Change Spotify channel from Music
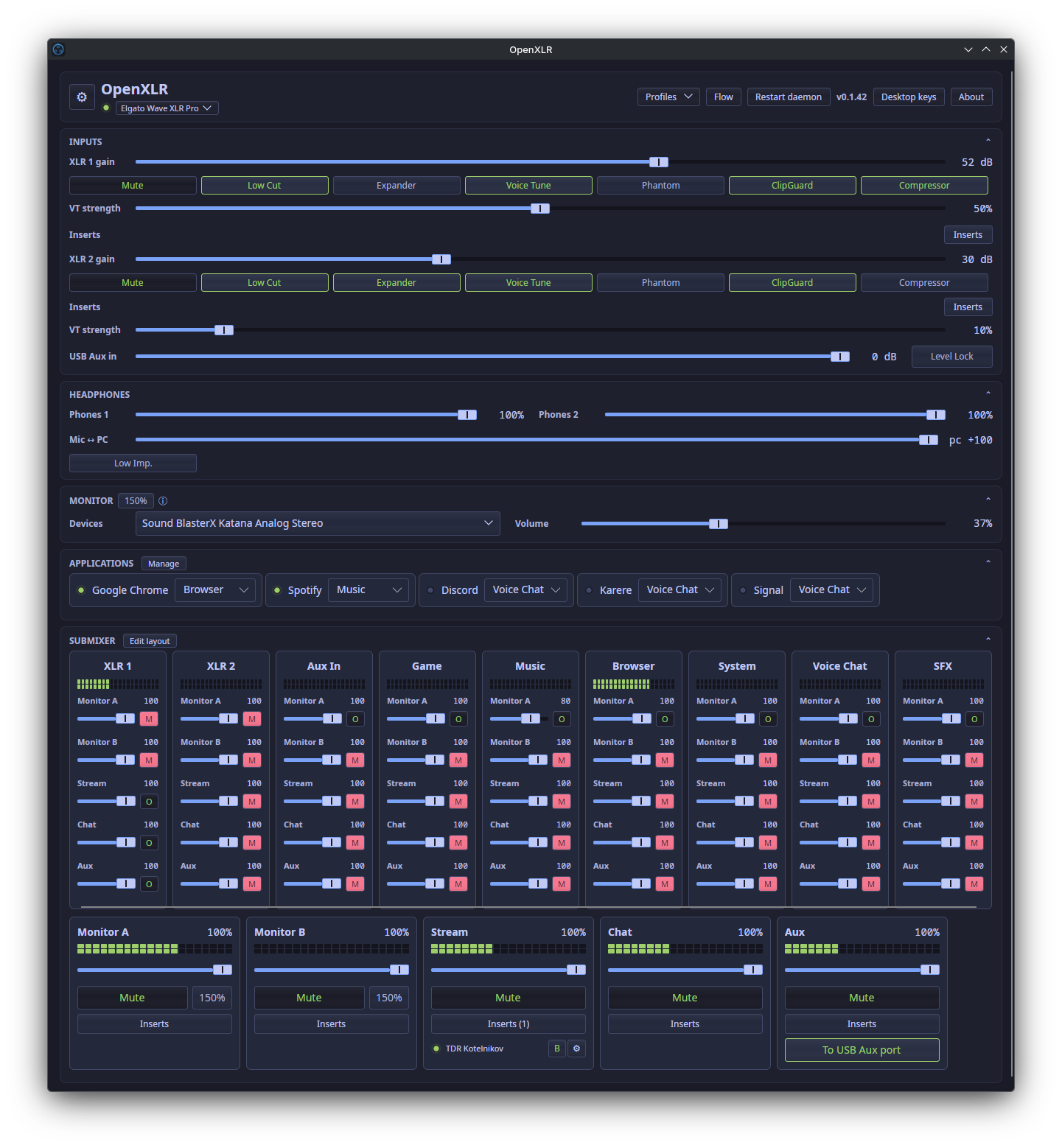 pyautogui.click(x=368, y=590)
